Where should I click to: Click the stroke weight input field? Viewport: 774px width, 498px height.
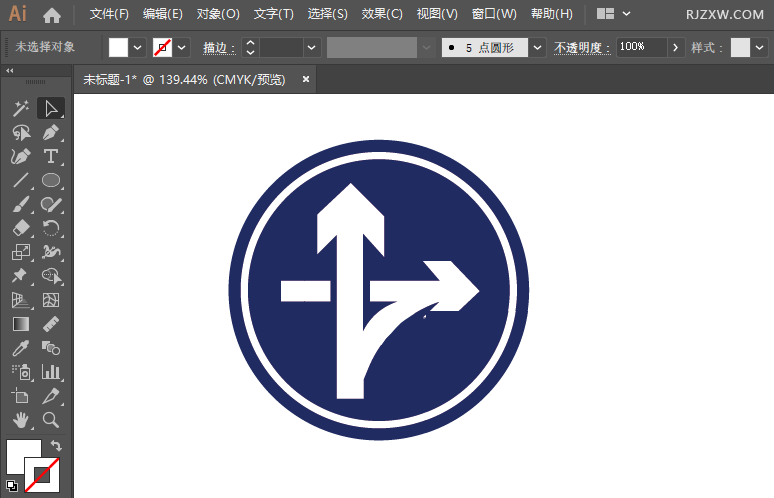[x=281, y=48]
